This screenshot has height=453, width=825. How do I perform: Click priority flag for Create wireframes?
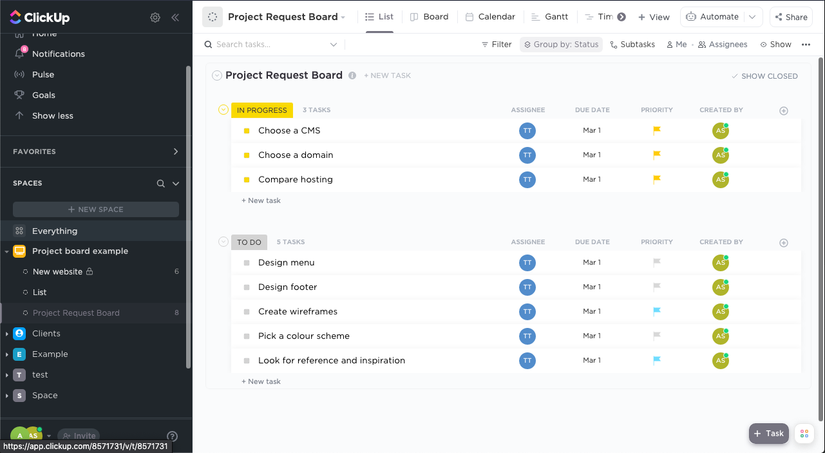[x=657, y=311]
